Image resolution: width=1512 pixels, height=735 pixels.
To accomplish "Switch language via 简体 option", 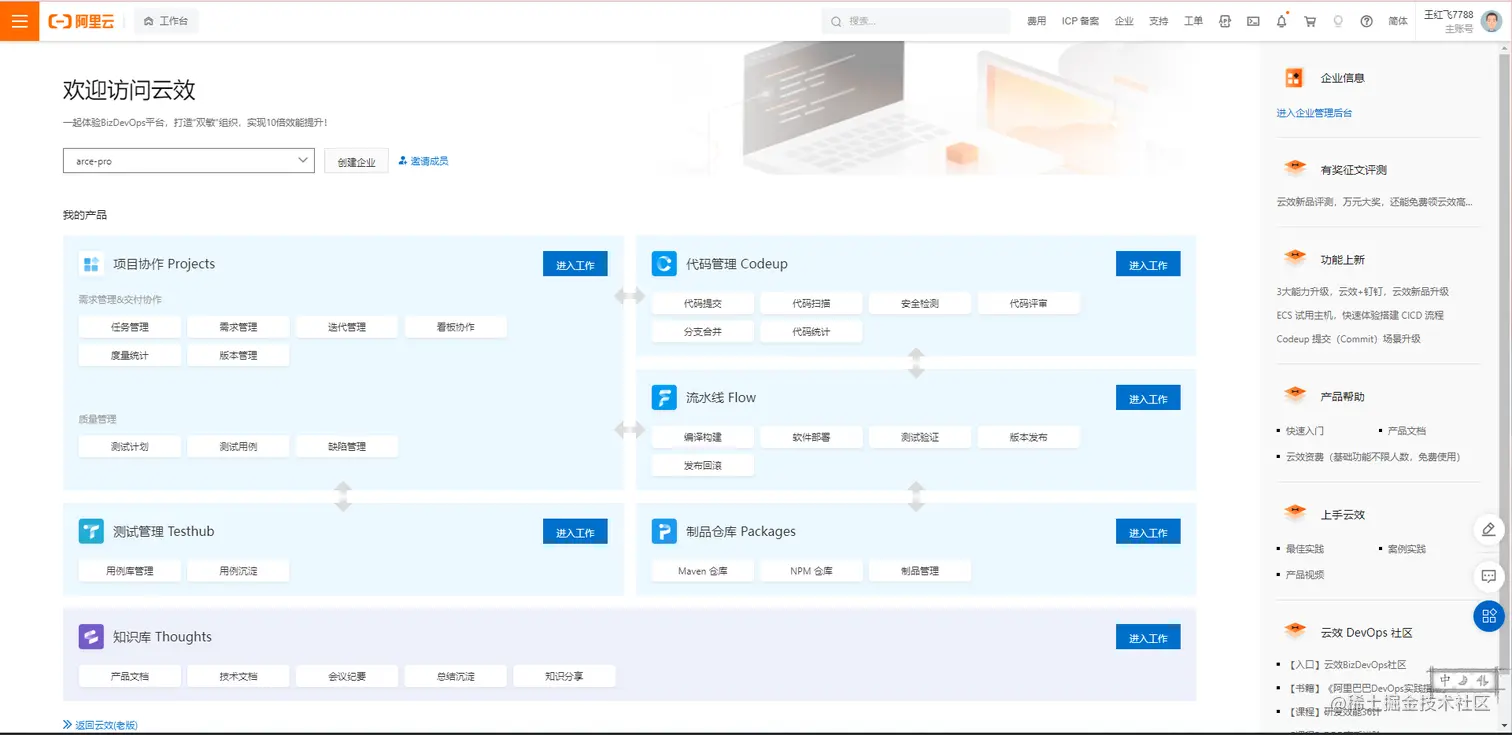I will (1398, 21).
